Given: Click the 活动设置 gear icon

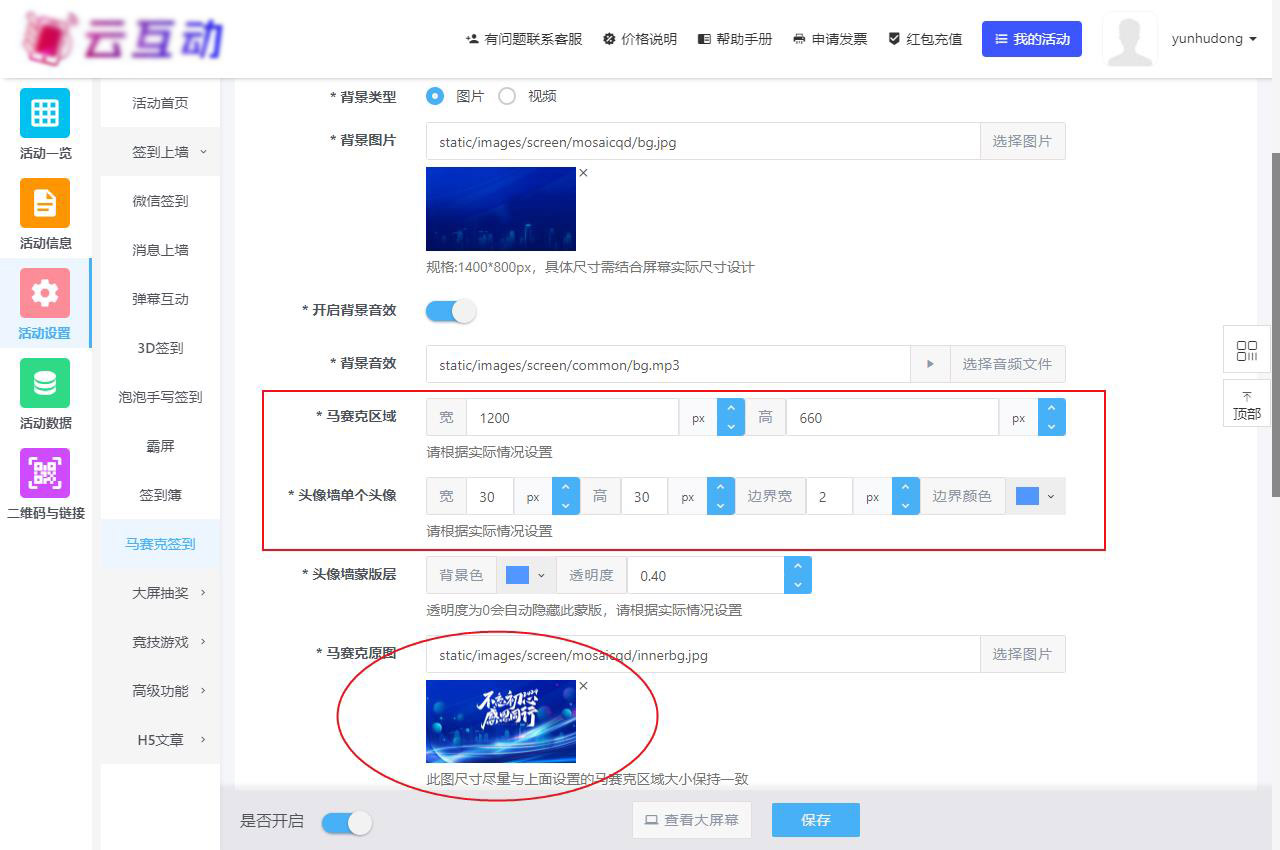Looking at the screenshot, I should [x=45, y=293].
